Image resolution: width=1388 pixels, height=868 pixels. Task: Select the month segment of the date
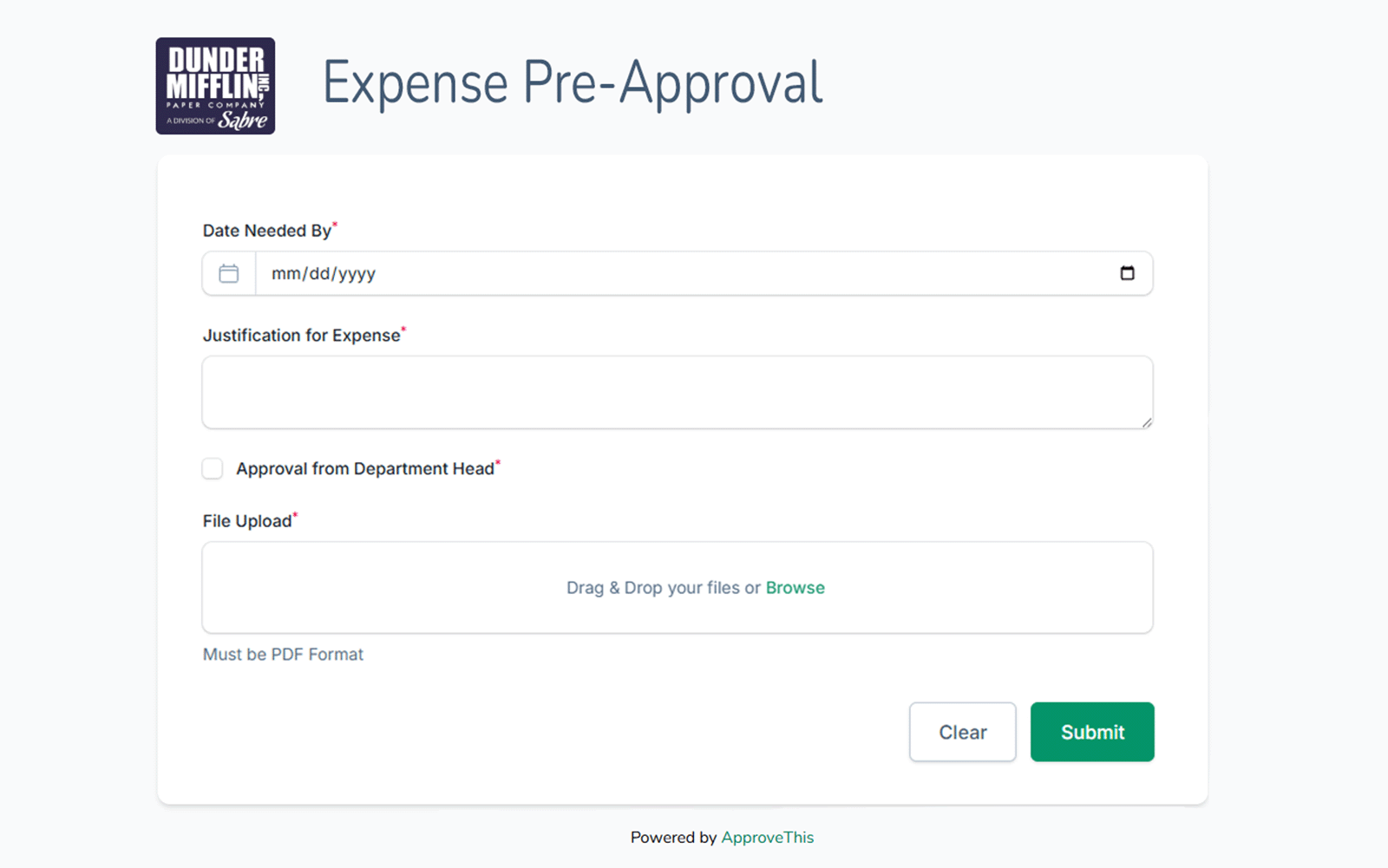click(x=285, y=274)
